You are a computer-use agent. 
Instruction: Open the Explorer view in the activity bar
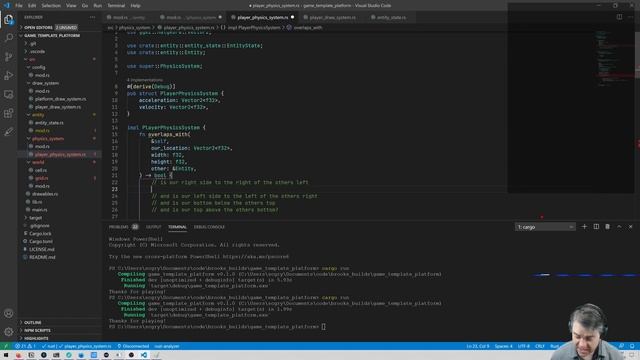(x=9, y=19)
